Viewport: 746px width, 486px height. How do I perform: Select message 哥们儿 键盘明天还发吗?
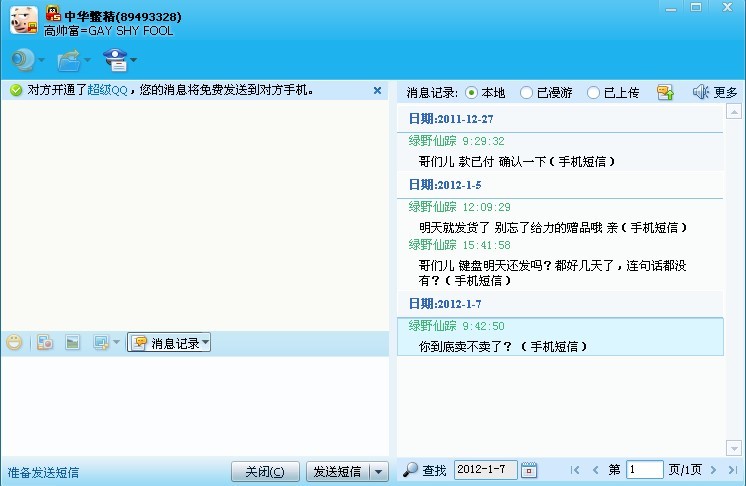coord(552,273)
